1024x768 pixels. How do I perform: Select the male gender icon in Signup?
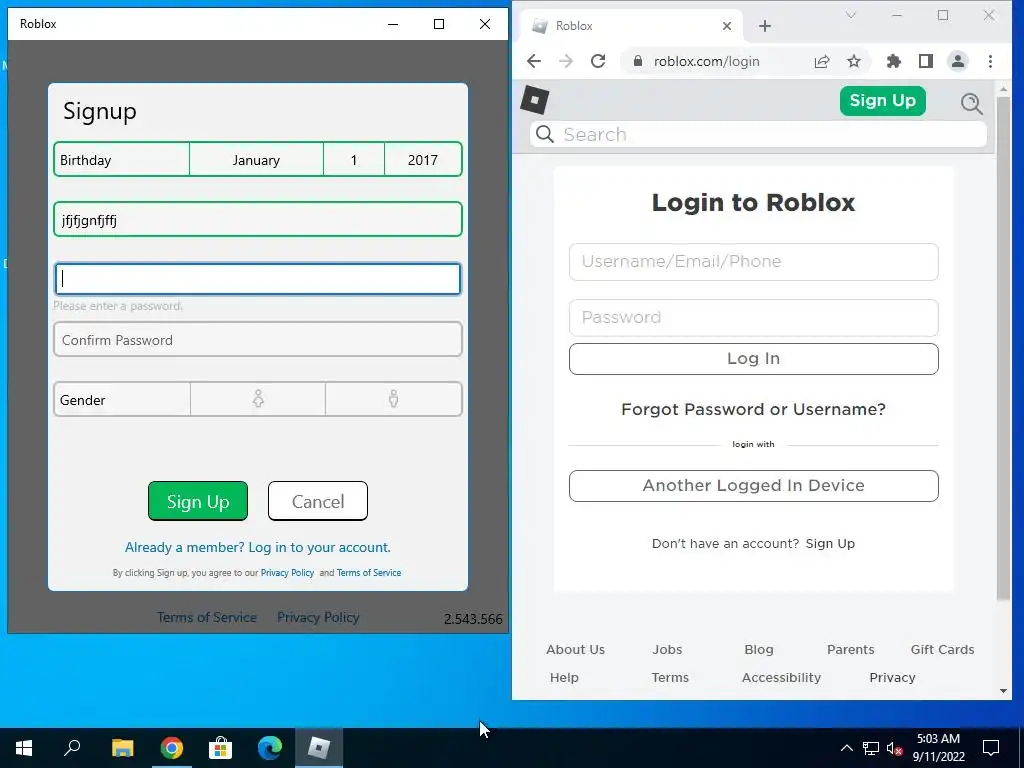393,399
